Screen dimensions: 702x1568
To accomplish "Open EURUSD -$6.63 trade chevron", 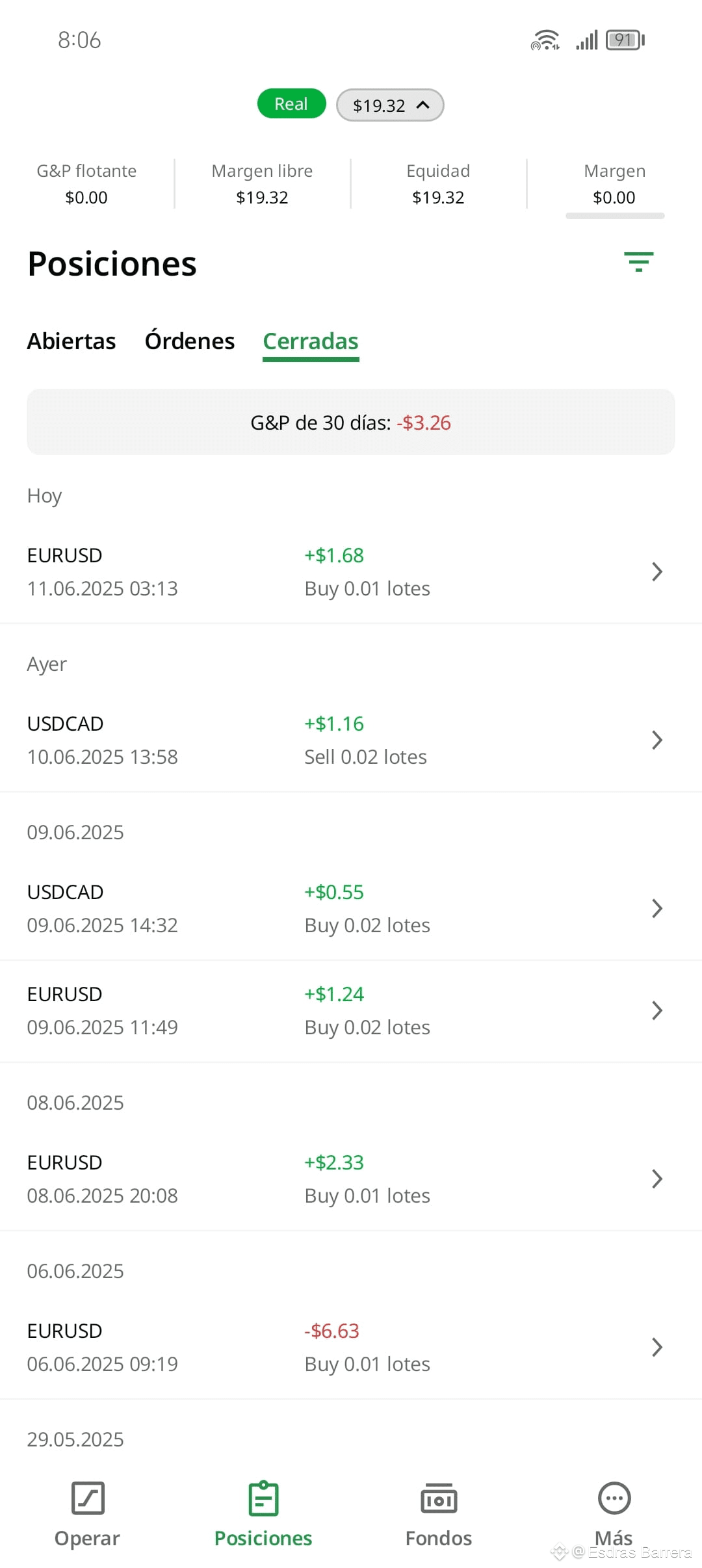I will coord(657,1347).
